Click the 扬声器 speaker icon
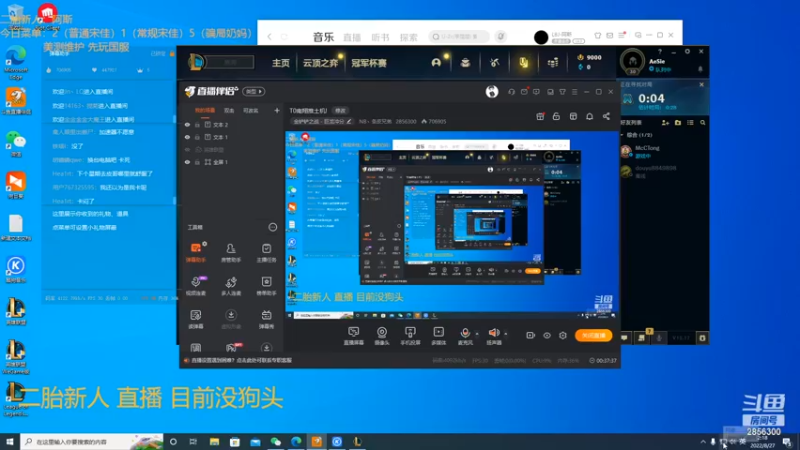 (494, 333)
